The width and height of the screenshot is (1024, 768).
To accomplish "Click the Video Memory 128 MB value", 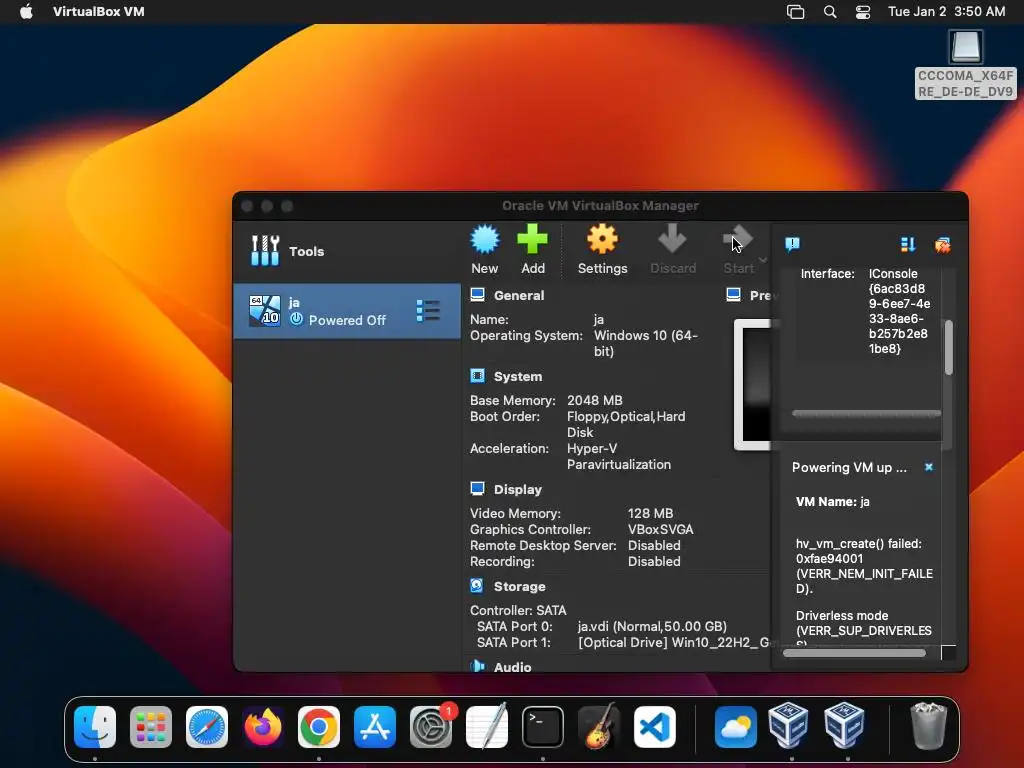I will point(650,513).
